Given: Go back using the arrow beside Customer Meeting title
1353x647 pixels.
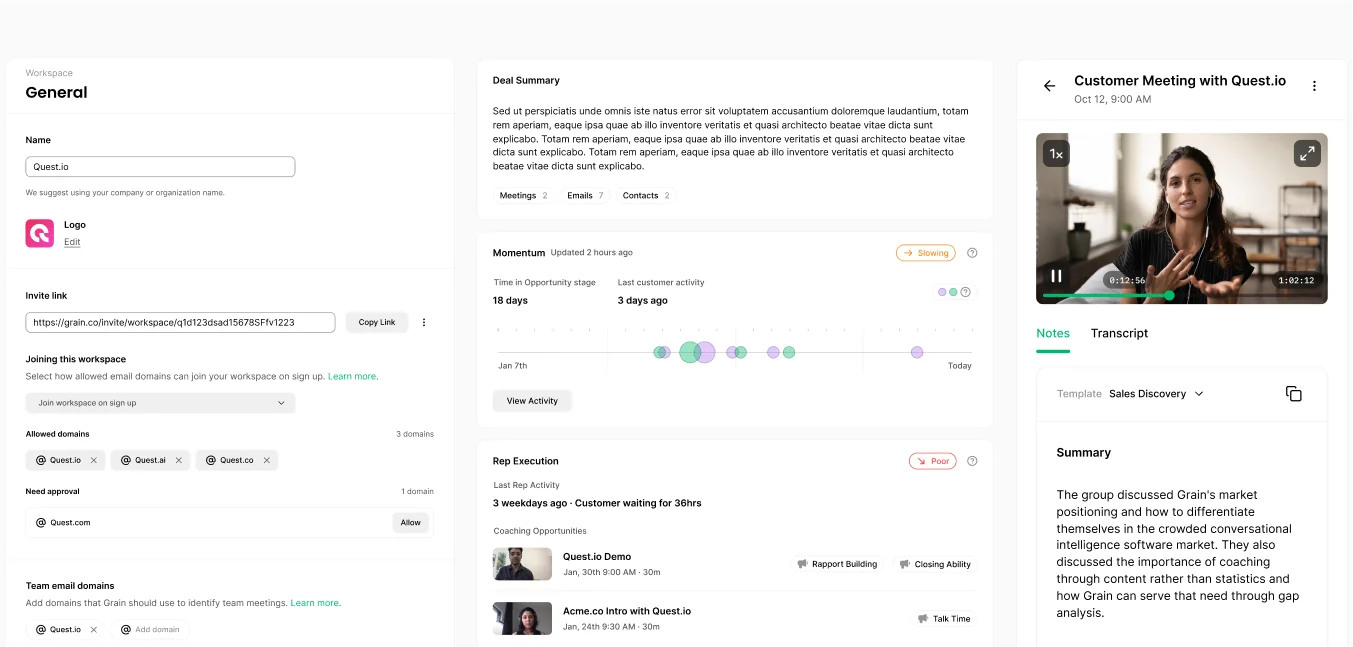Looking at the screenshot, I should tap(1049, 86).
